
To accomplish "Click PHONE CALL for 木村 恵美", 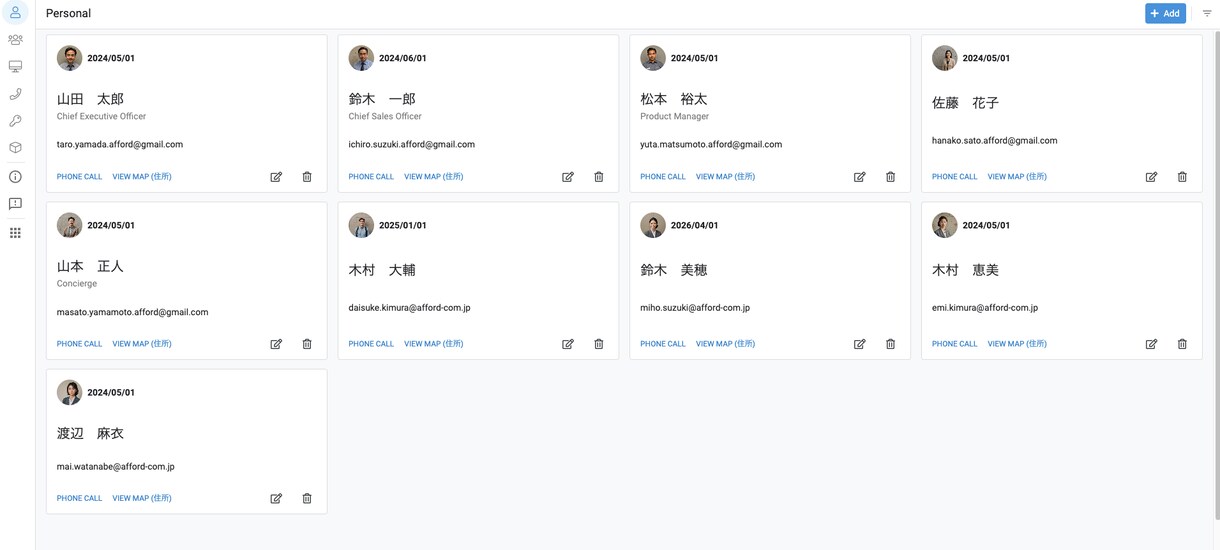I will 955,344.
